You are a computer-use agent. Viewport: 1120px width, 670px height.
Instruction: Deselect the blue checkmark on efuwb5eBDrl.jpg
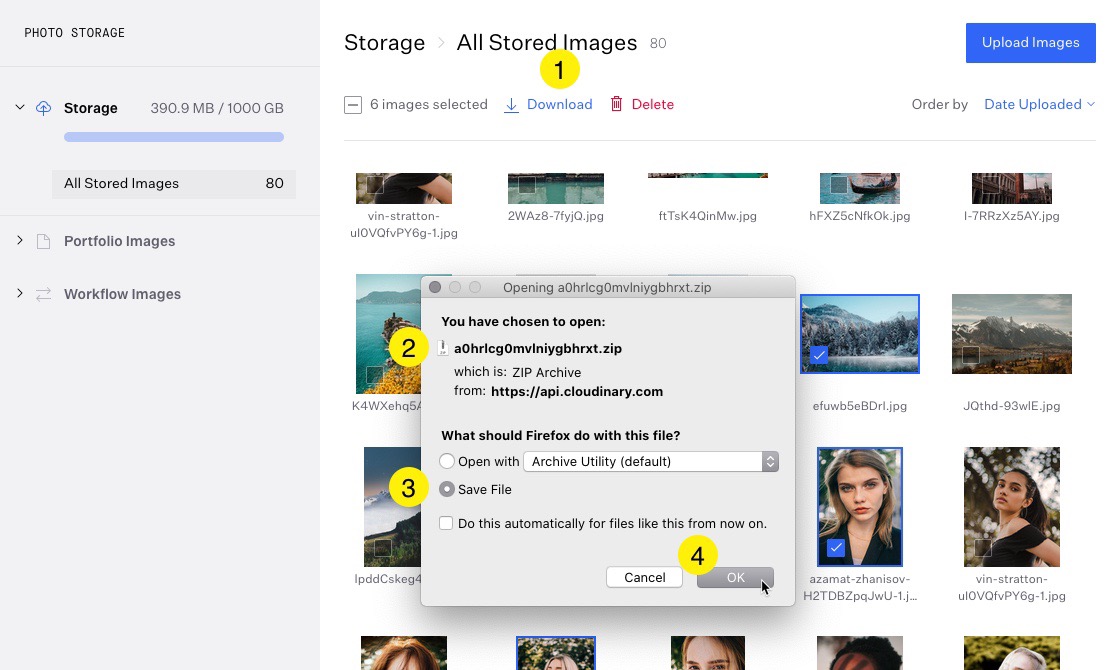click(x=818, y=354)
